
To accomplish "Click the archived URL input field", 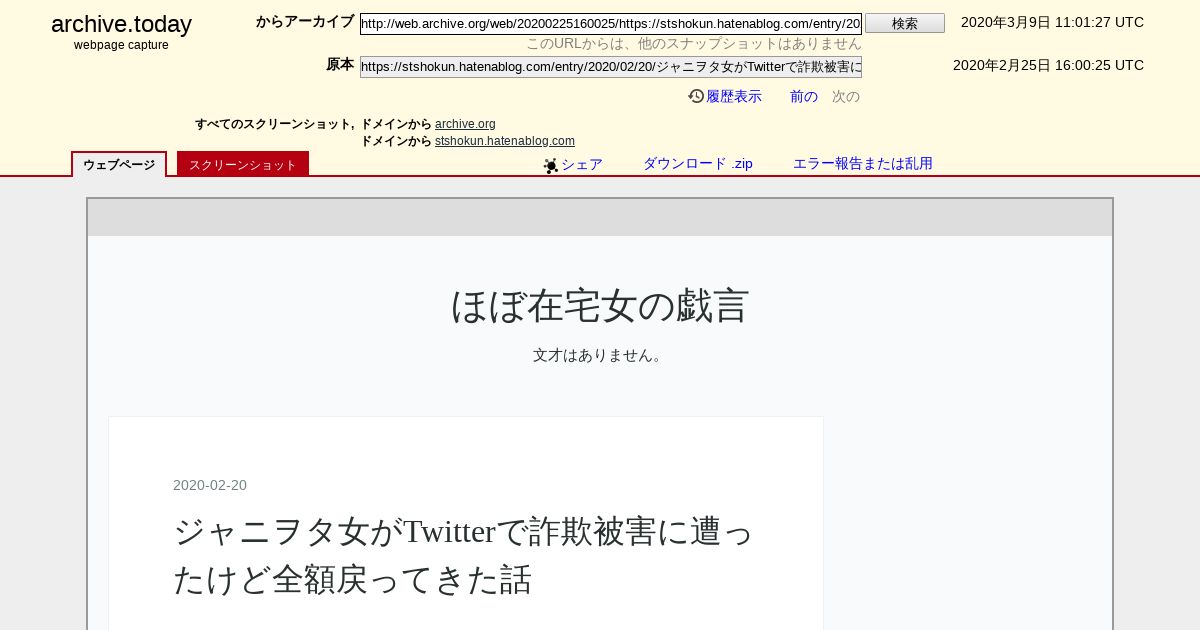I will tap(611, 24).
